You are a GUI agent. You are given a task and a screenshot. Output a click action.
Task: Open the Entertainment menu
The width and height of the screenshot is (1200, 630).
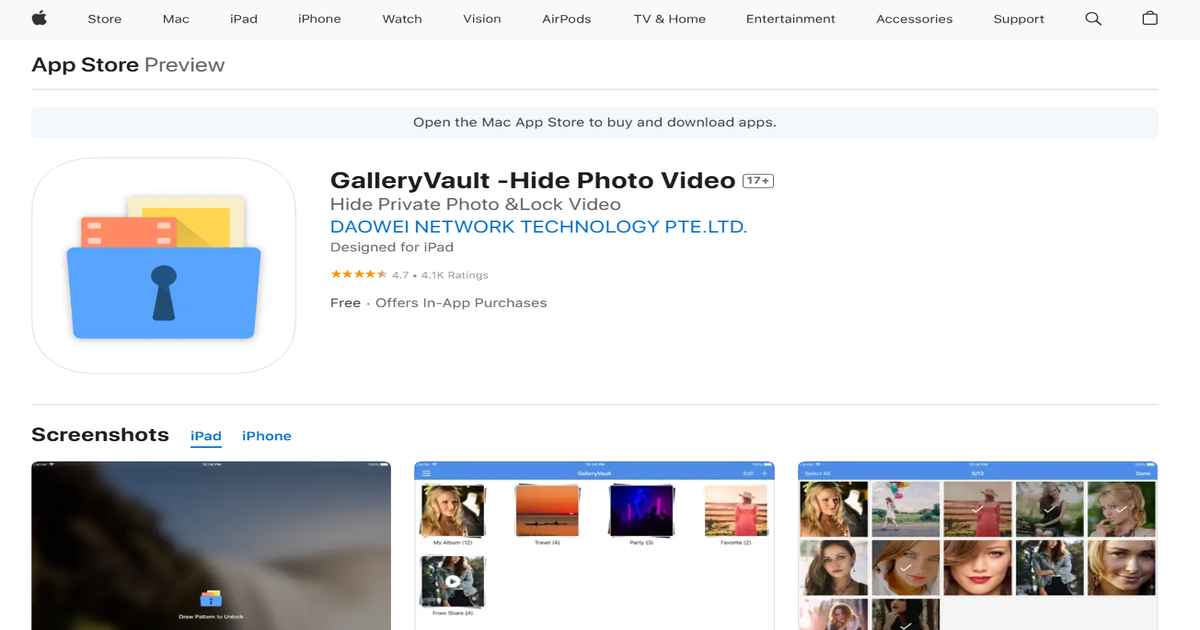pyautogui.click(x=791, y=19)
